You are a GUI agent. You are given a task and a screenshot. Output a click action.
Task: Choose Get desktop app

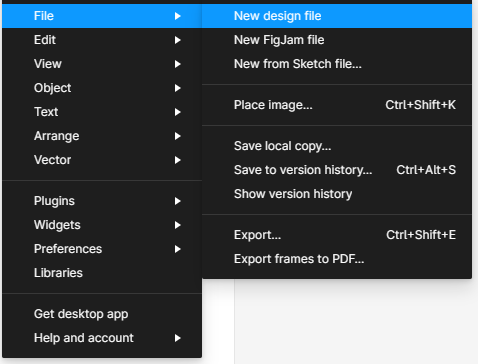click(x=102, y=314)
